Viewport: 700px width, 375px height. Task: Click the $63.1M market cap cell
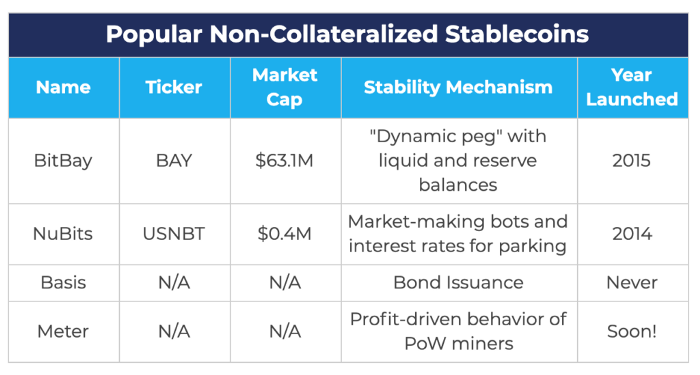pos(285,161)
